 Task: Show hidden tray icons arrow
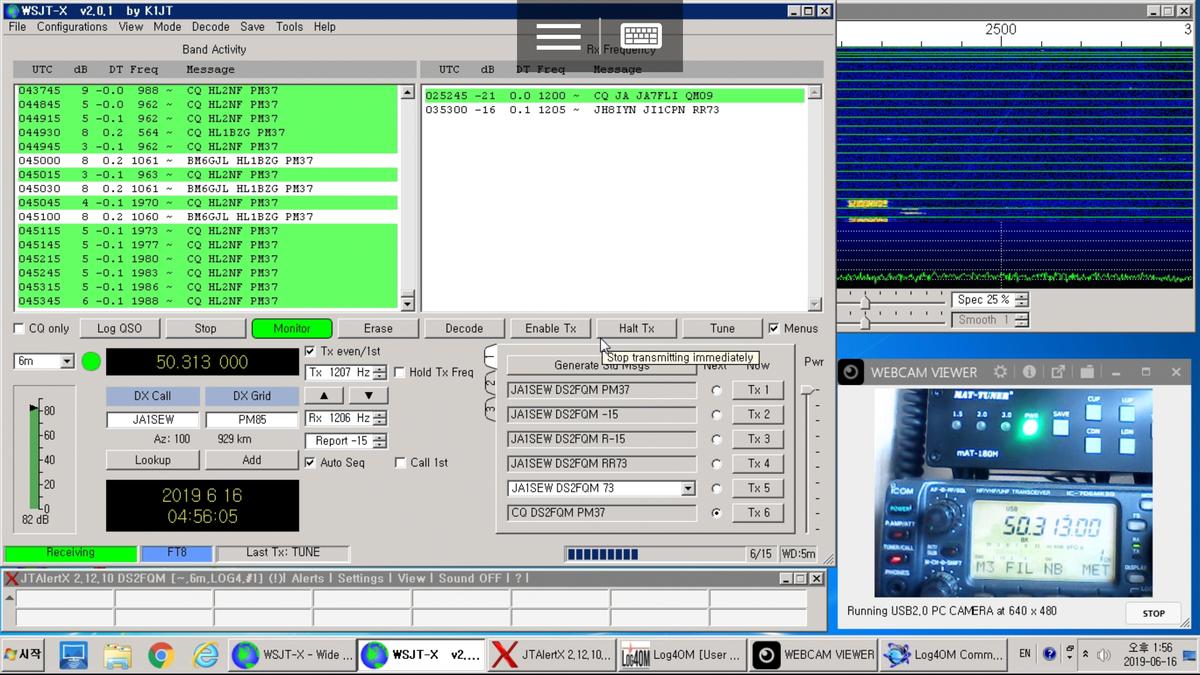pos(1086,655)
